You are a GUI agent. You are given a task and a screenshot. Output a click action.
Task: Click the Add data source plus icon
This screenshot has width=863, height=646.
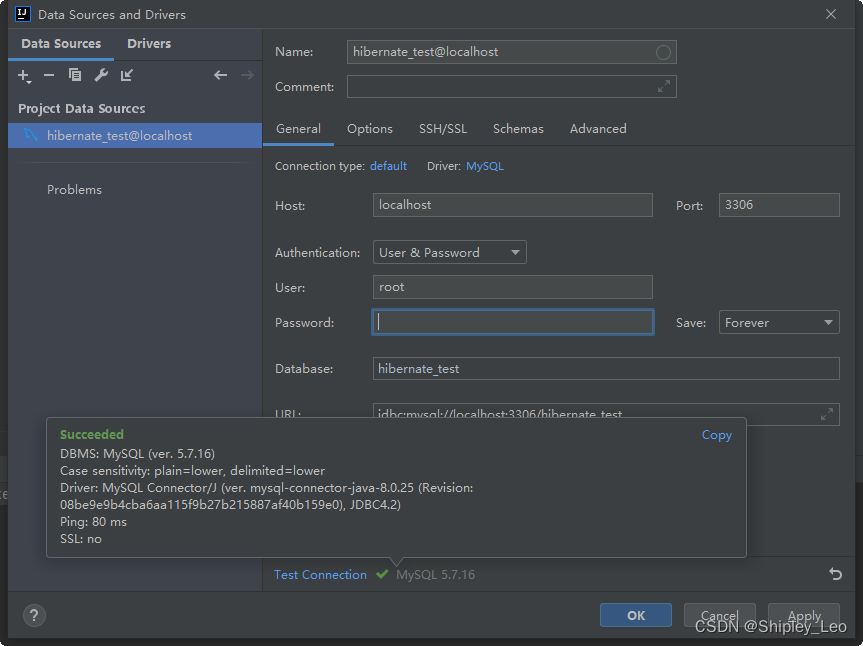coord(24,75)
